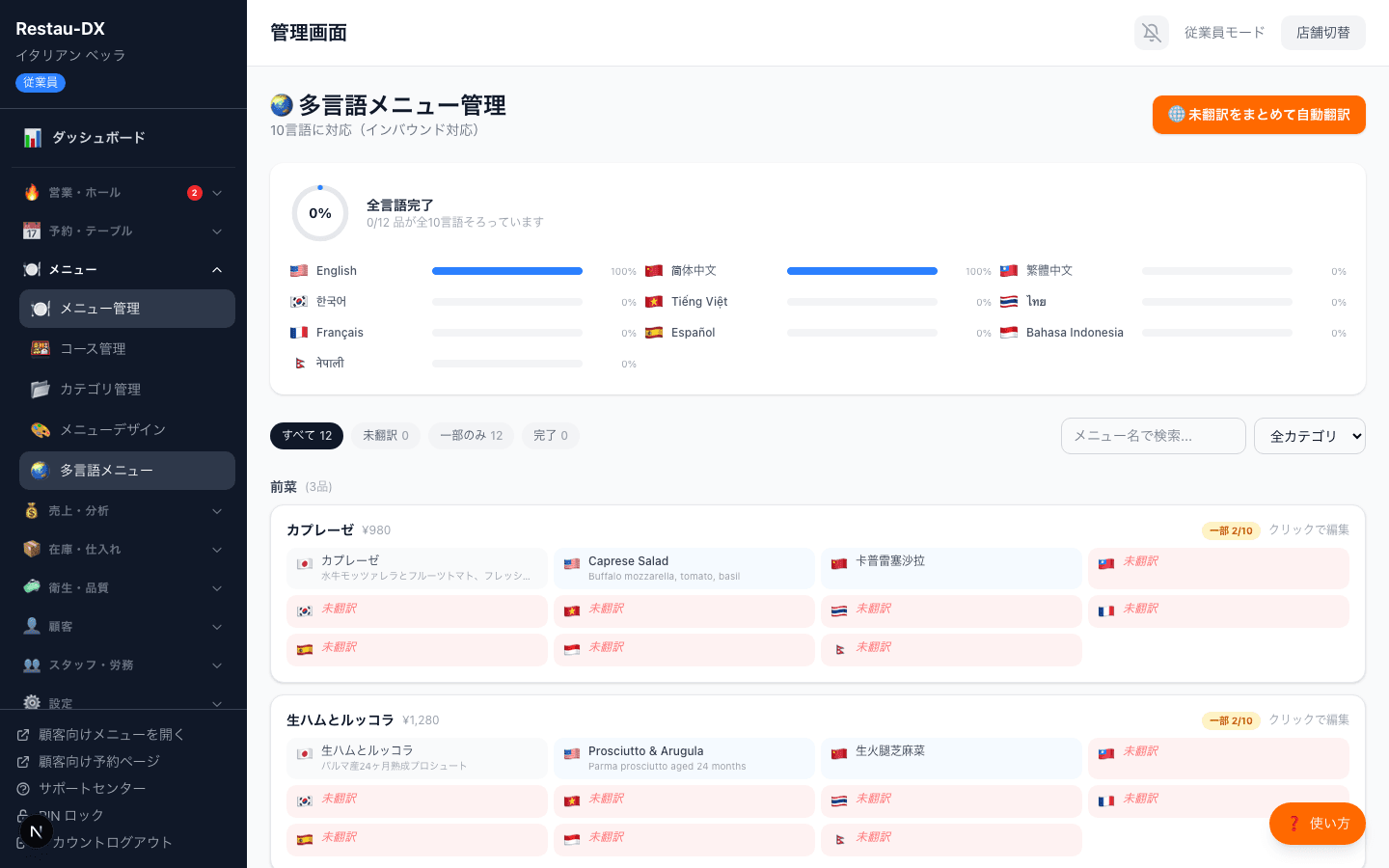This screenshot has height=868, width=1389.
Task: Open the dashboard chart icon
Action: coord(33,138)
